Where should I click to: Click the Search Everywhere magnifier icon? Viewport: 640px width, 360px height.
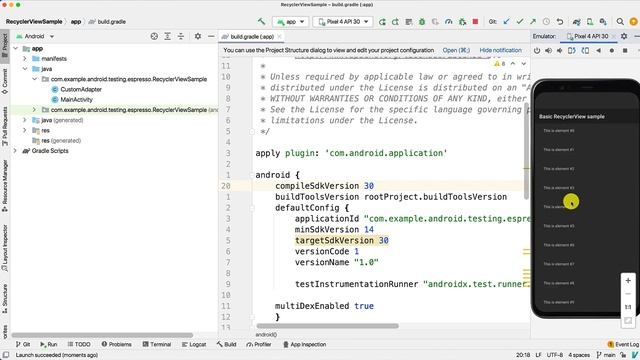pyautogui.click(x=620, y=22)
